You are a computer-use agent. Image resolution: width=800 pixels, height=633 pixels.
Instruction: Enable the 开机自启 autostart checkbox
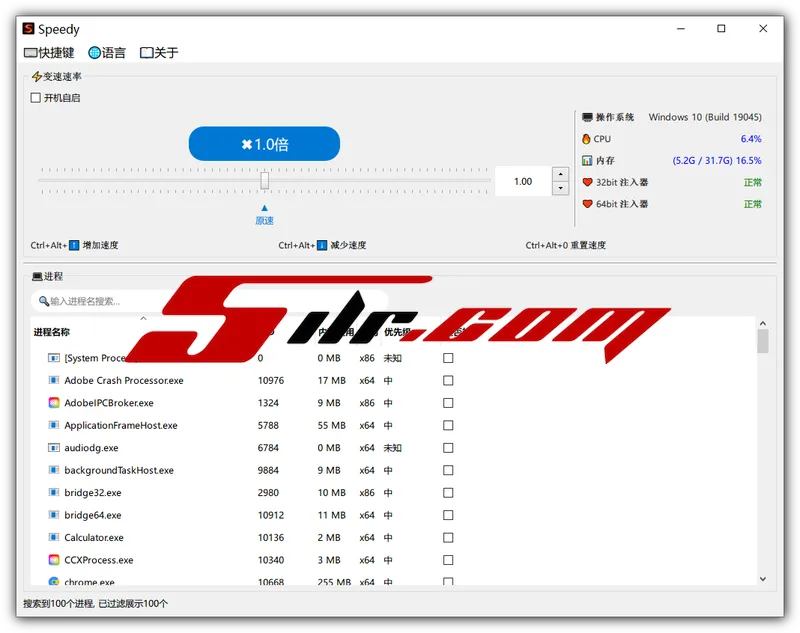pyautogui.click(x=36, y=98)
